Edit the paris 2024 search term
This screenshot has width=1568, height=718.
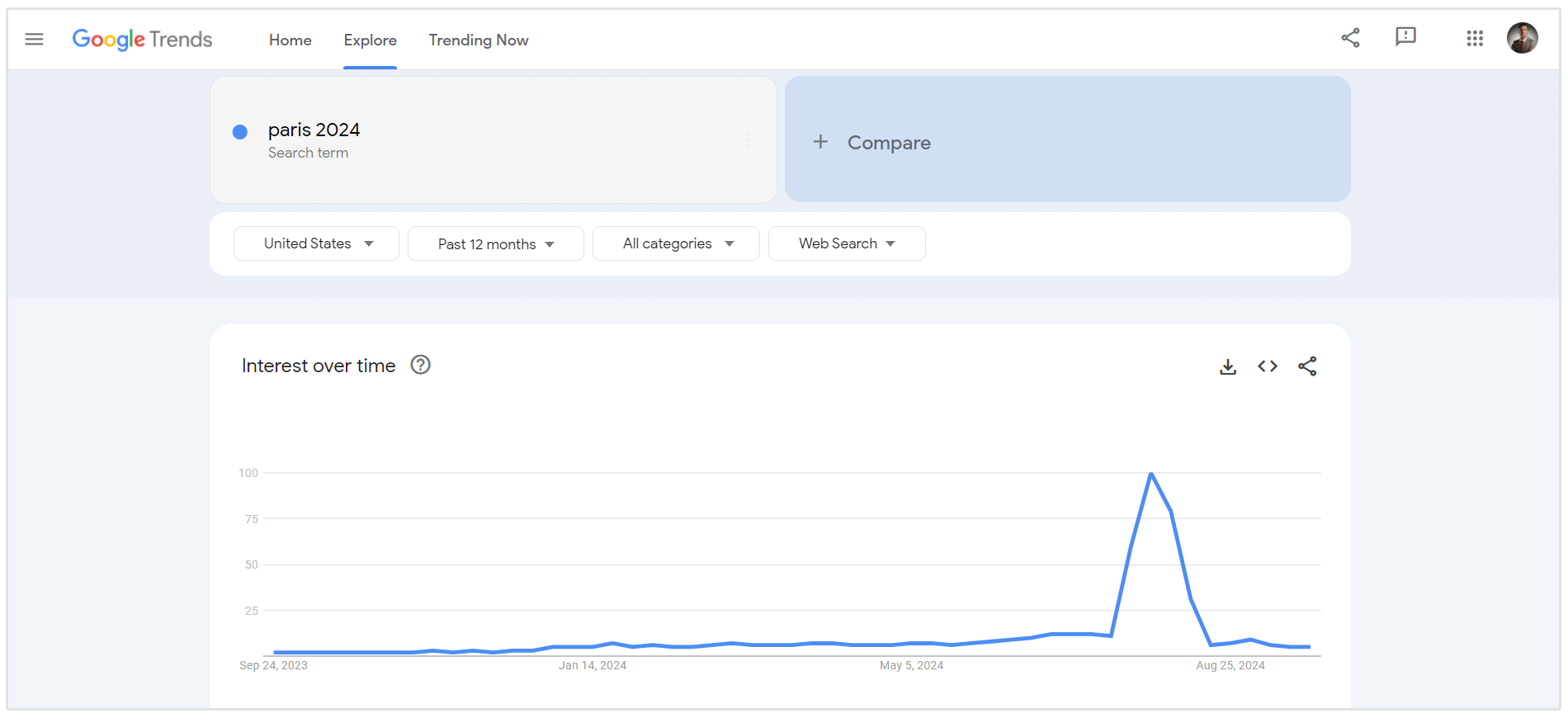314,130
